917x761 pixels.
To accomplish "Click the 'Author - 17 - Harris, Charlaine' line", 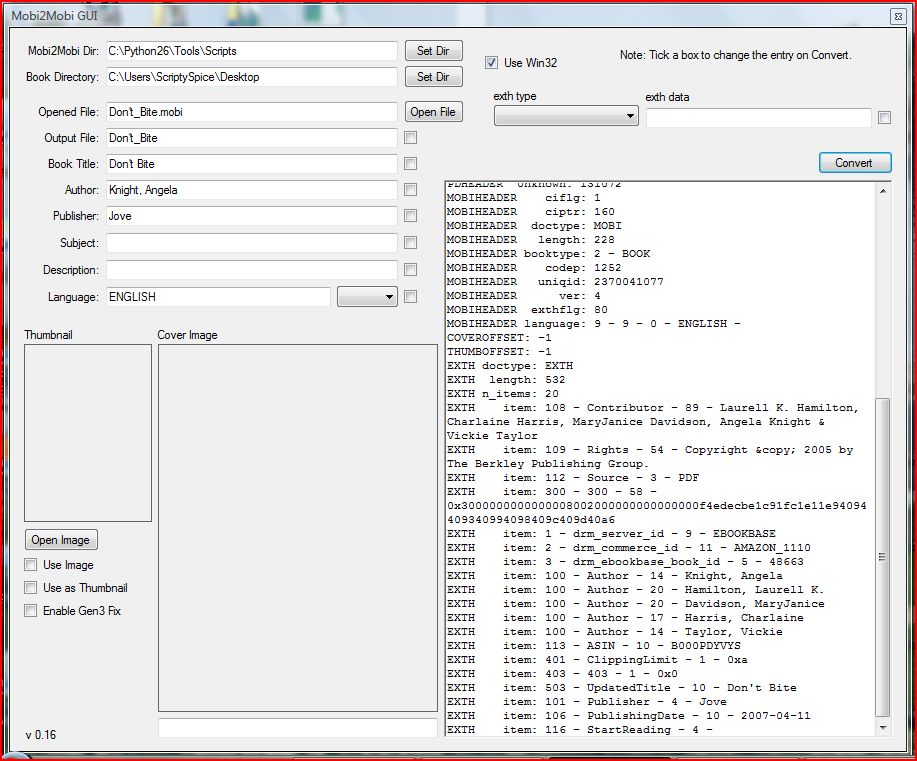I will click(625, 618).
